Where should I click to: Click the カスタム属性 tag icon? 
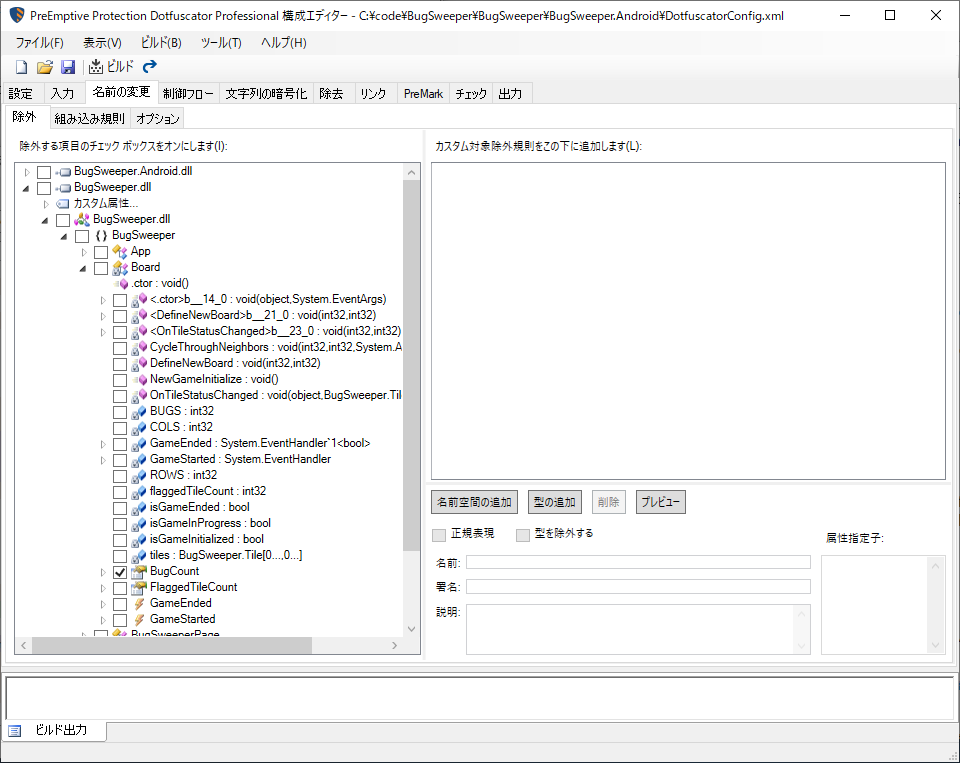pyautogui.click(x=63, y=204)
